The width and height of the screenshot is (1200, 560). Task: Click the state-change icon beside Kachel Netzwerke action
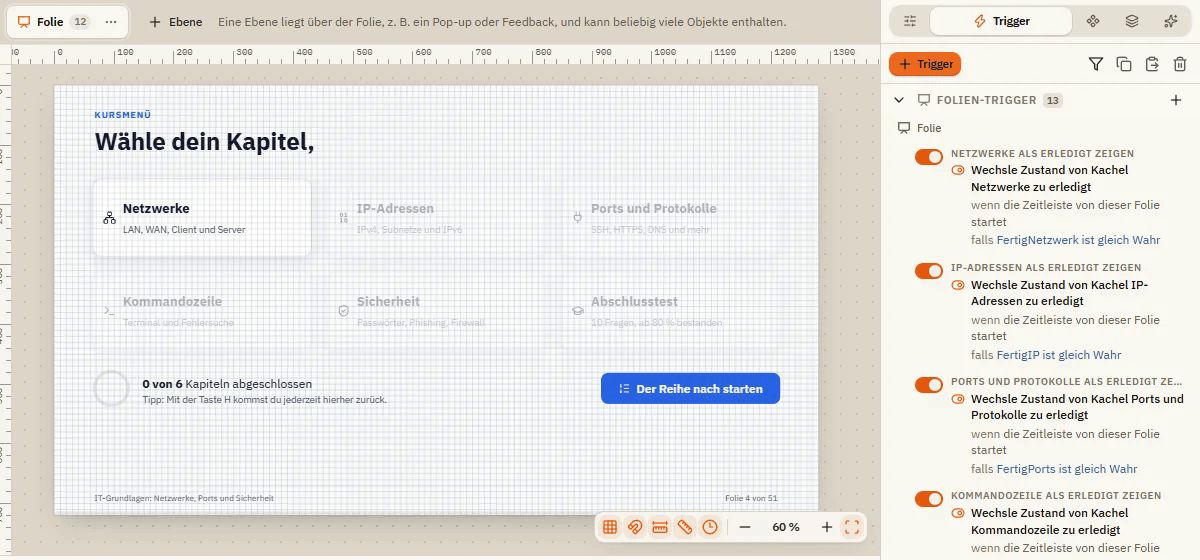(x=958, y=171)
